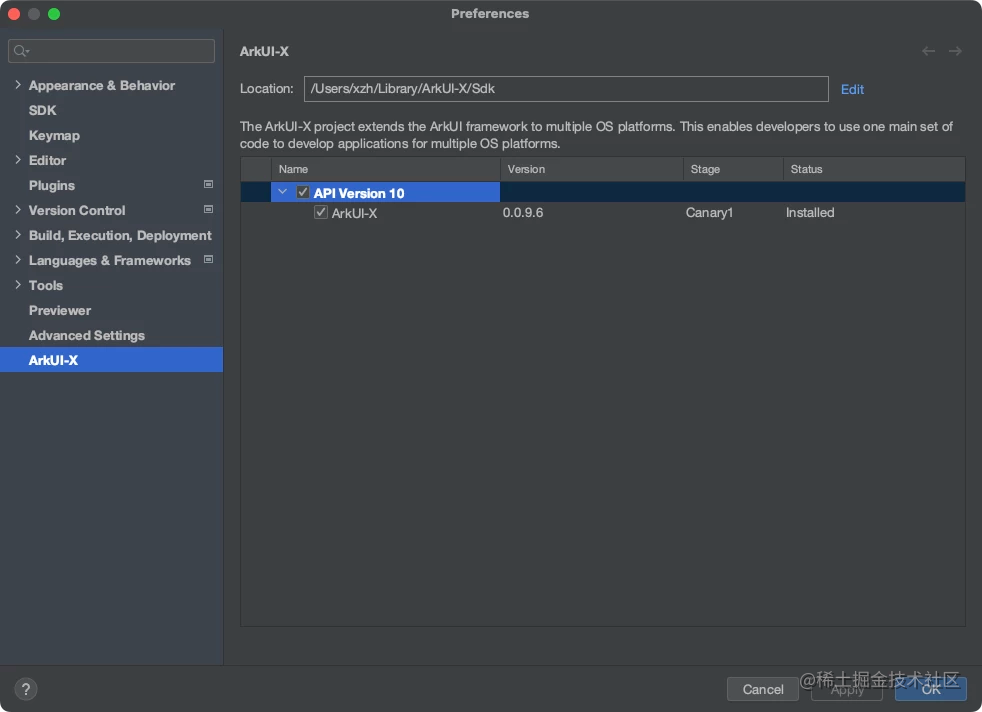
Task: Click the green zoom window button
Action: pos(54,14)
